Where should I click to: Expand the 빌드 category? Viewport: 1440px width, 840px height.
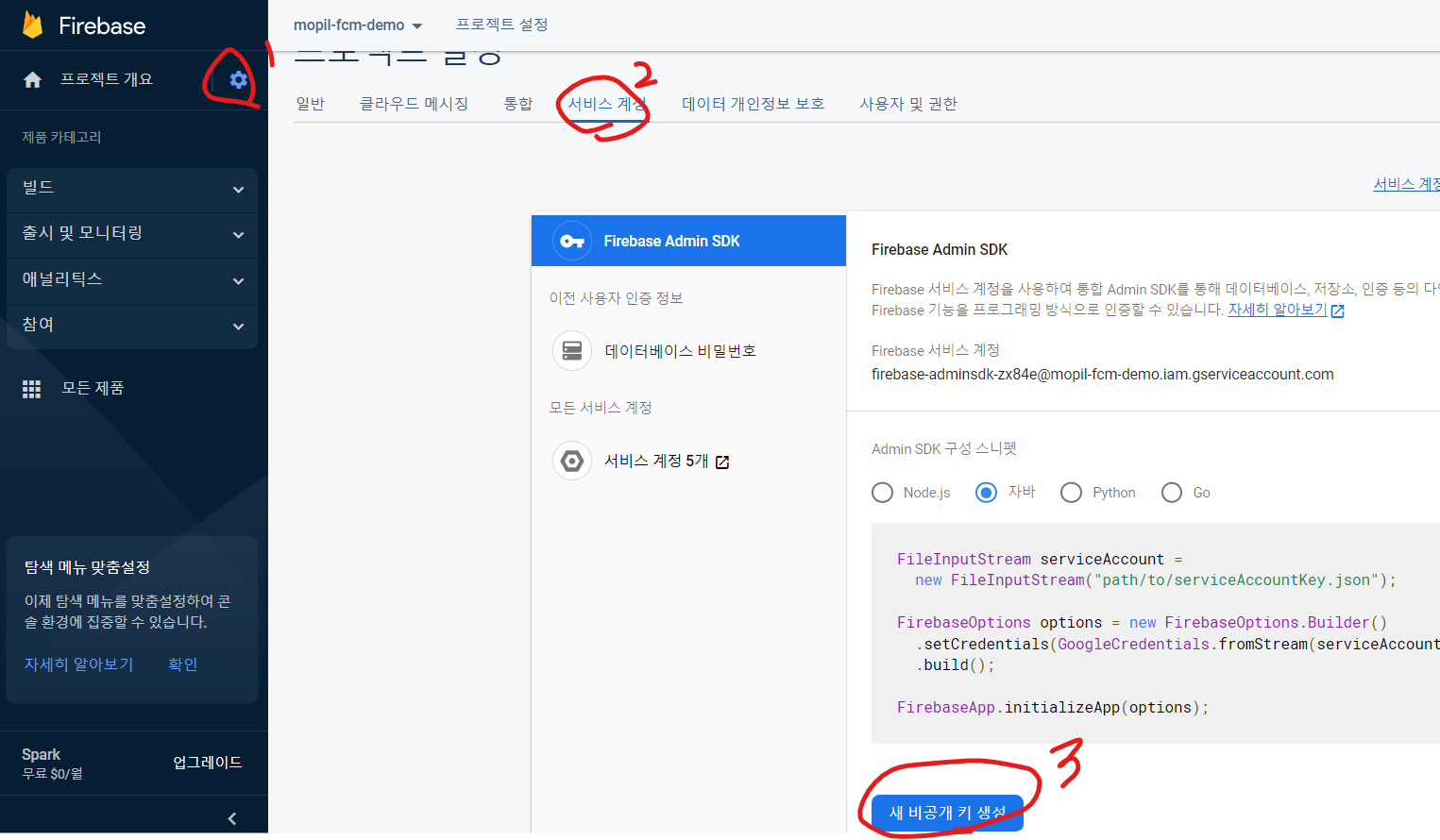click(x=132, y=190)
